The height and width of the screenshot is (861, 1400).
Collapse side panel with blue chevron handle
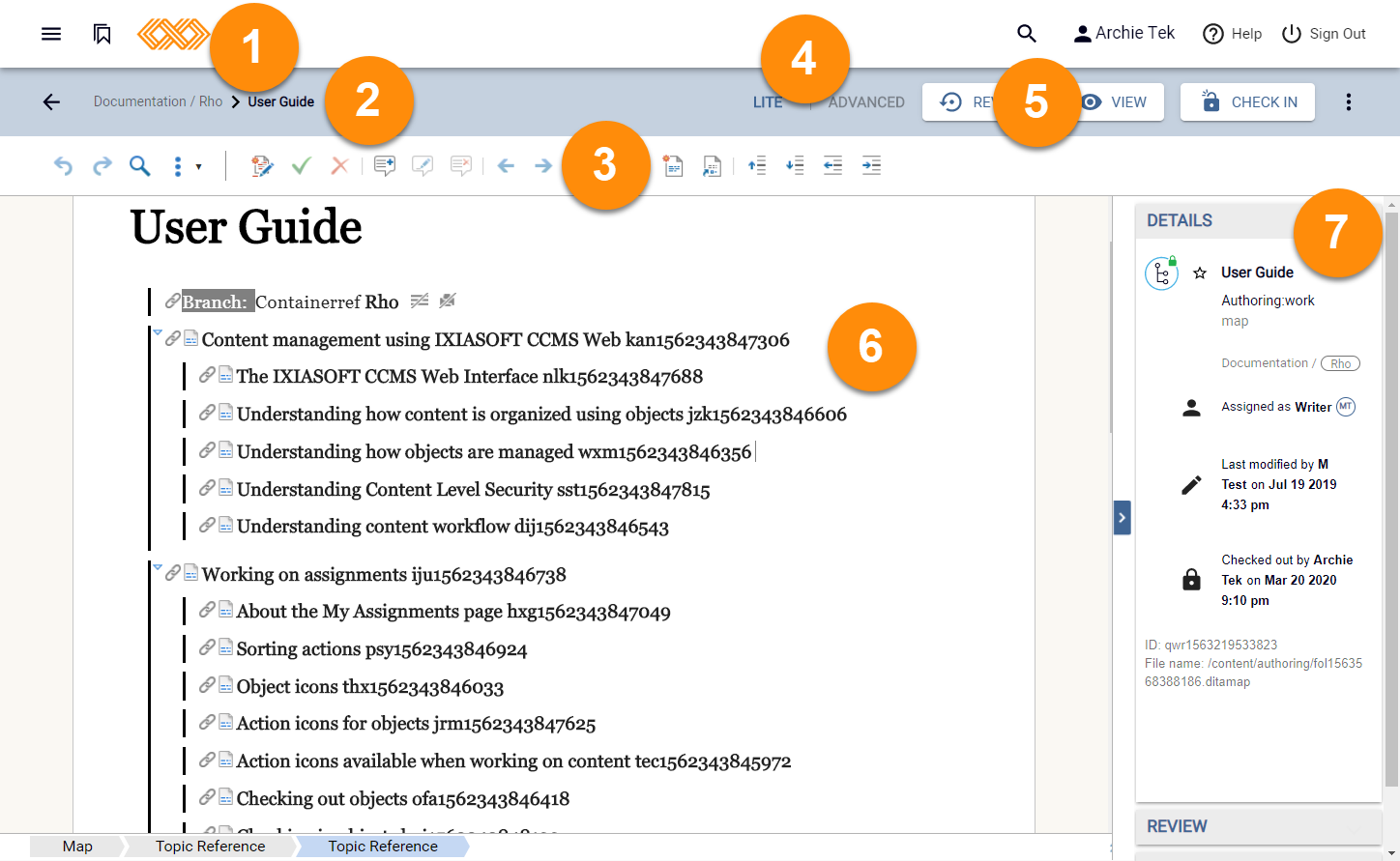coord(1122,517)
